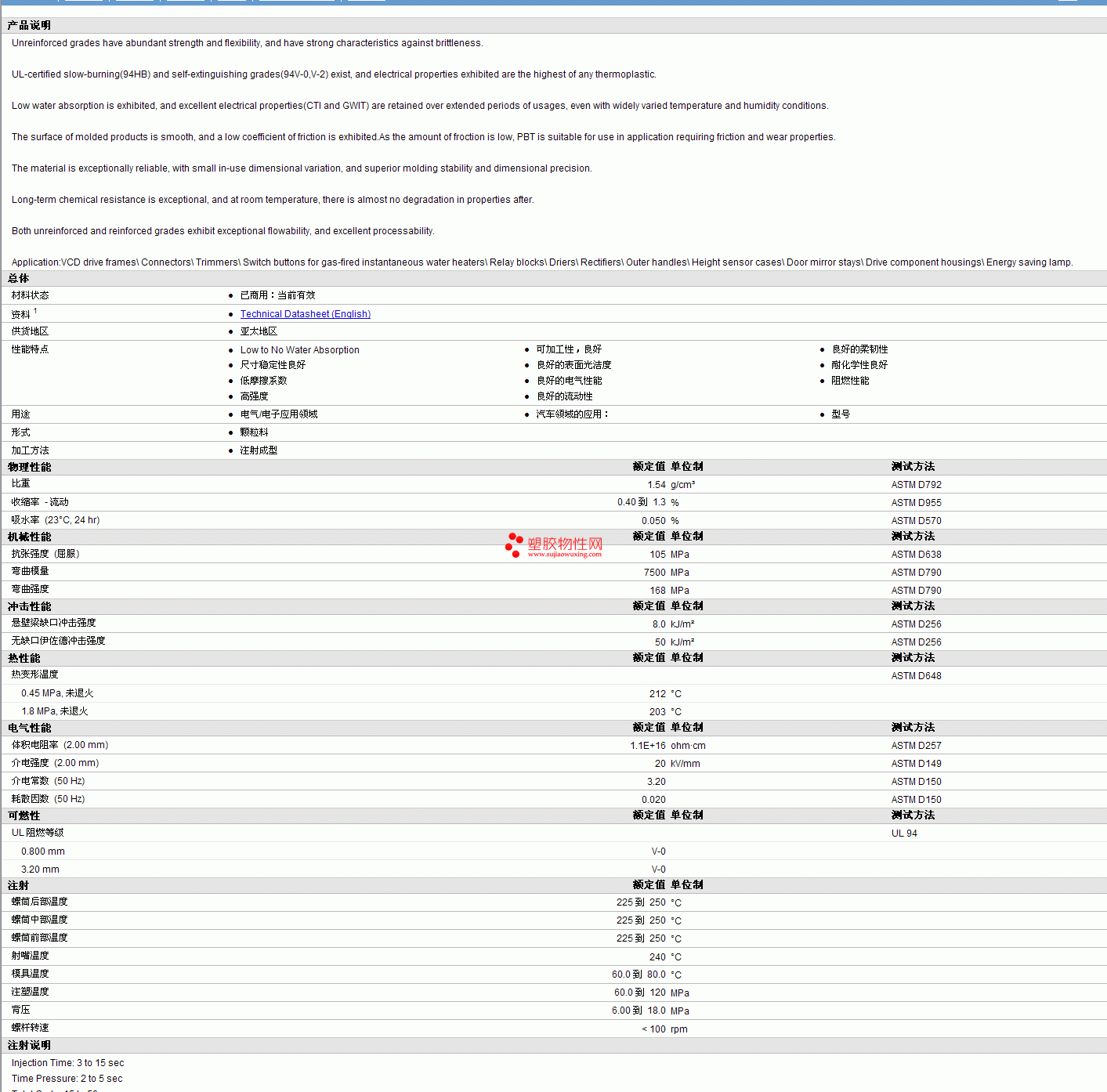Click the 供货地区 row label
This screenshot has height=1092, width=1107.
pyautogui.click(x=30, y=331)
